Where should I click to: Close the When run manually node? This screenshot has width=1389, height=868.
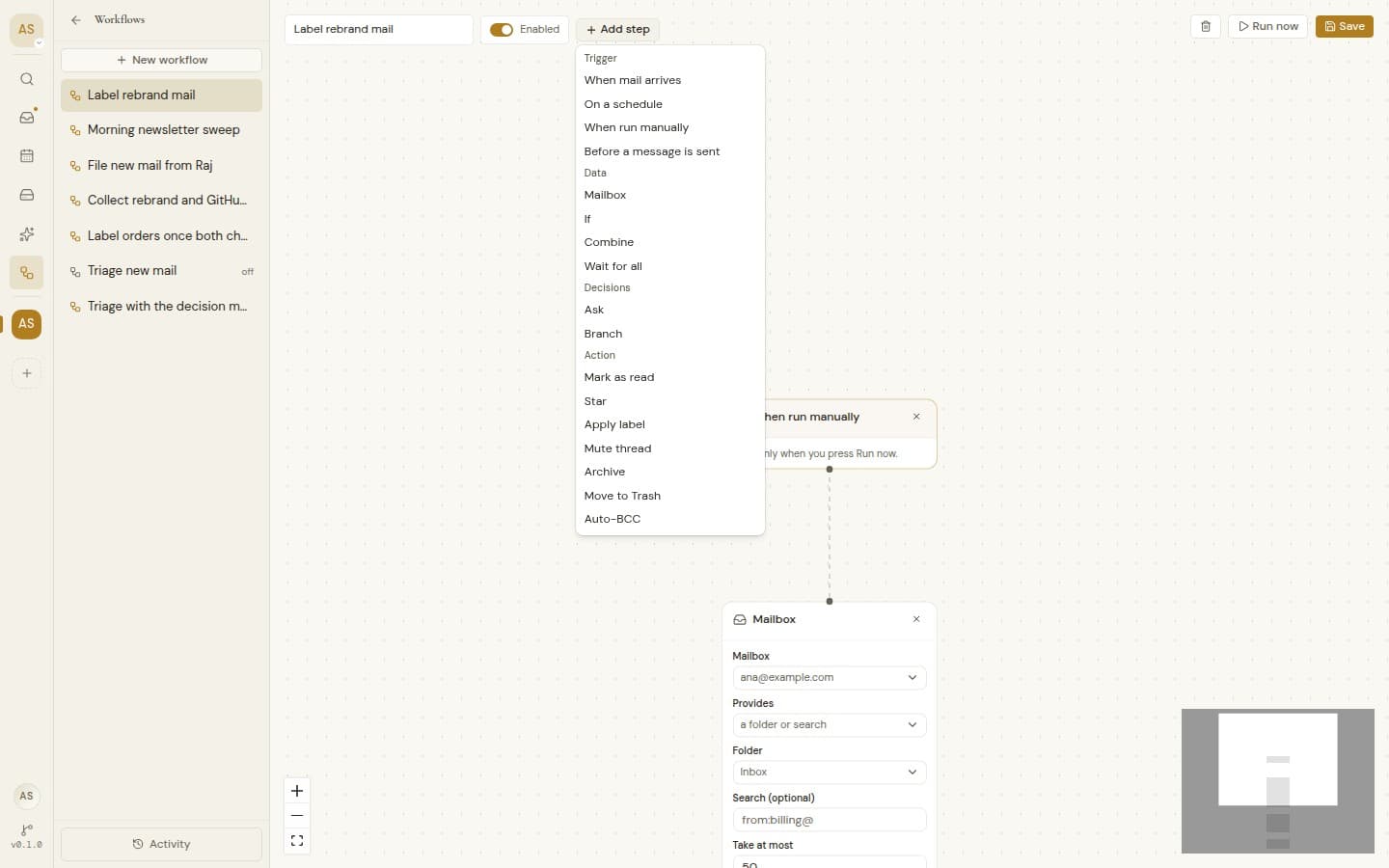coord(916,417)
